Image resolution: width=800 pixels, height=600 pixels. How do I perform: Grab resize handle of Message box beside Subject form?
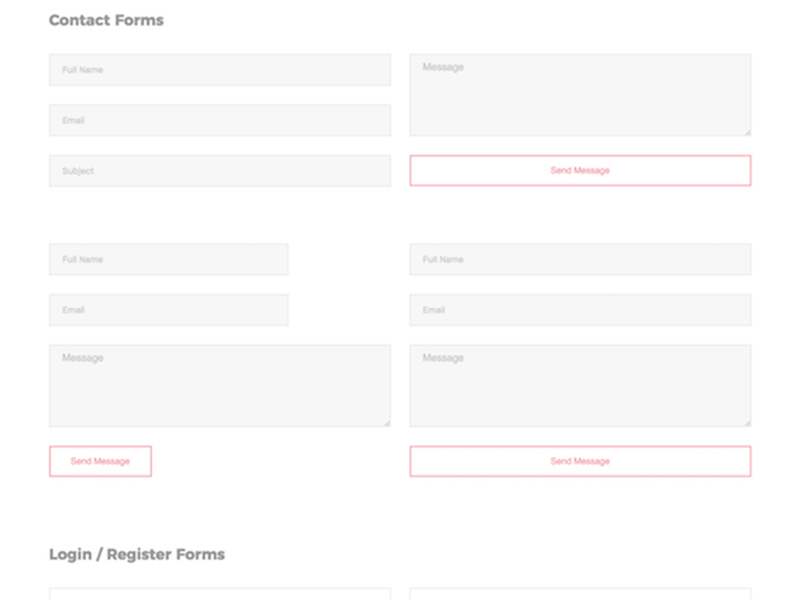[x=746, y=131]
